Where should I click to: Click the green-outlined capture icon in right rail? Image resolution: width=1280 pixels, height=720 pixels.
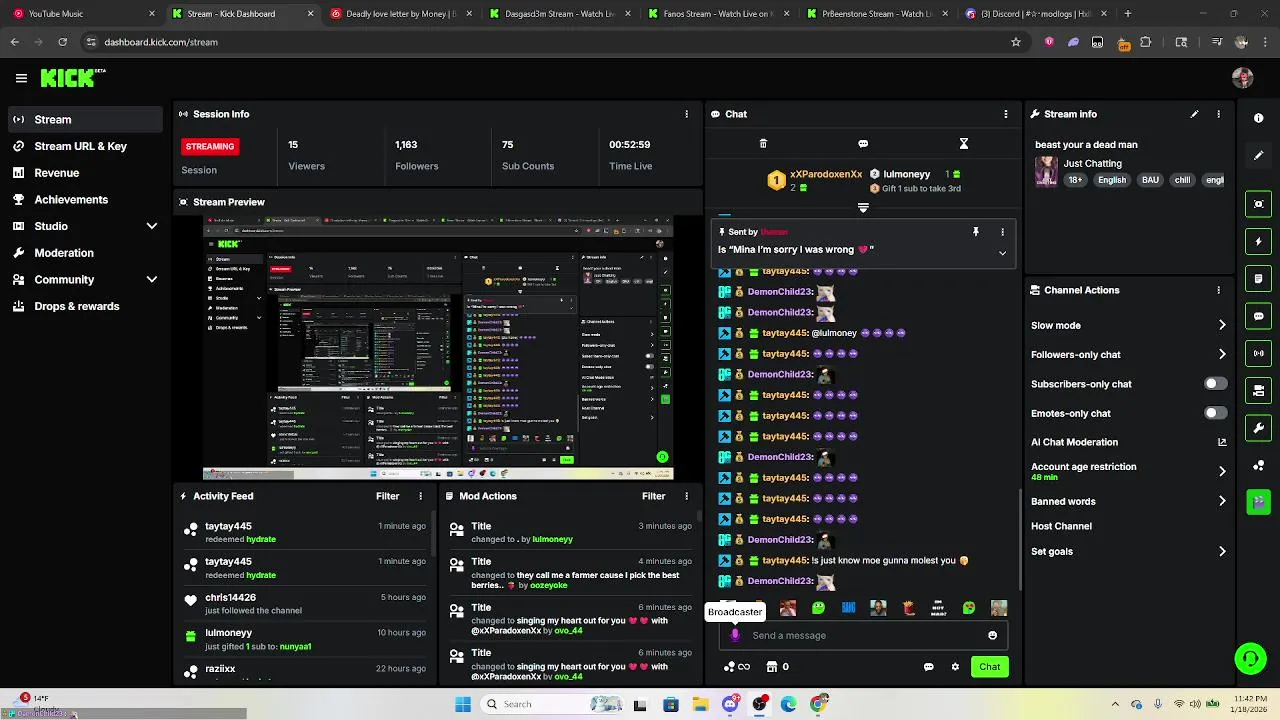[x=1258, y=204]
